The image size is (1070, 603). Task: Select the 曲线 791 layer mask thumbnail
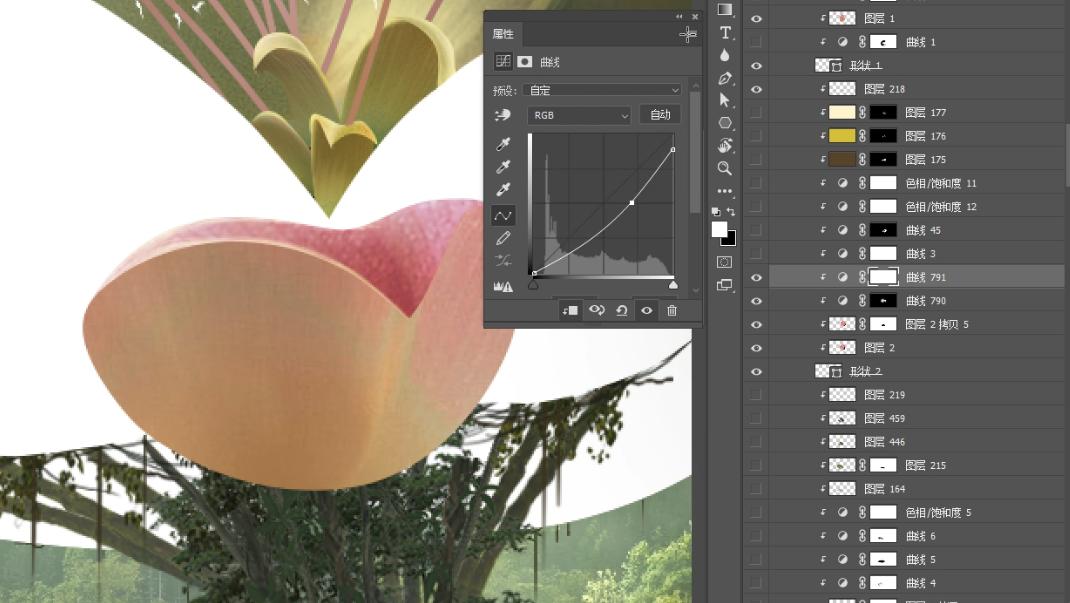(883, 277)
